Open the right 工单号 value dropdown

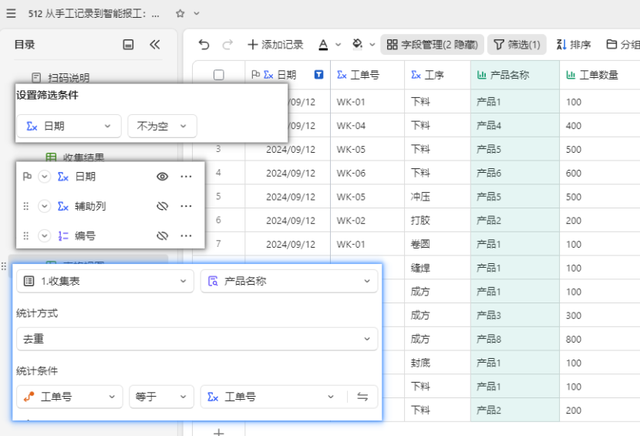[x=272, y=396]
